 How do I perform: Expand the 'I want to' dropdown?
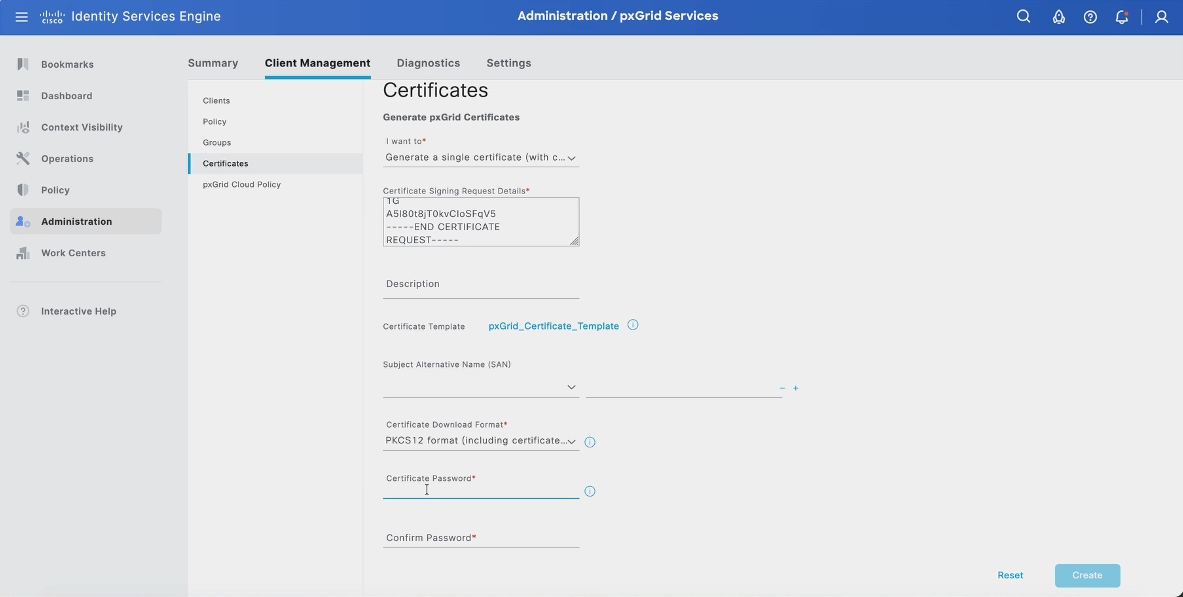click(x=481, y=158)
